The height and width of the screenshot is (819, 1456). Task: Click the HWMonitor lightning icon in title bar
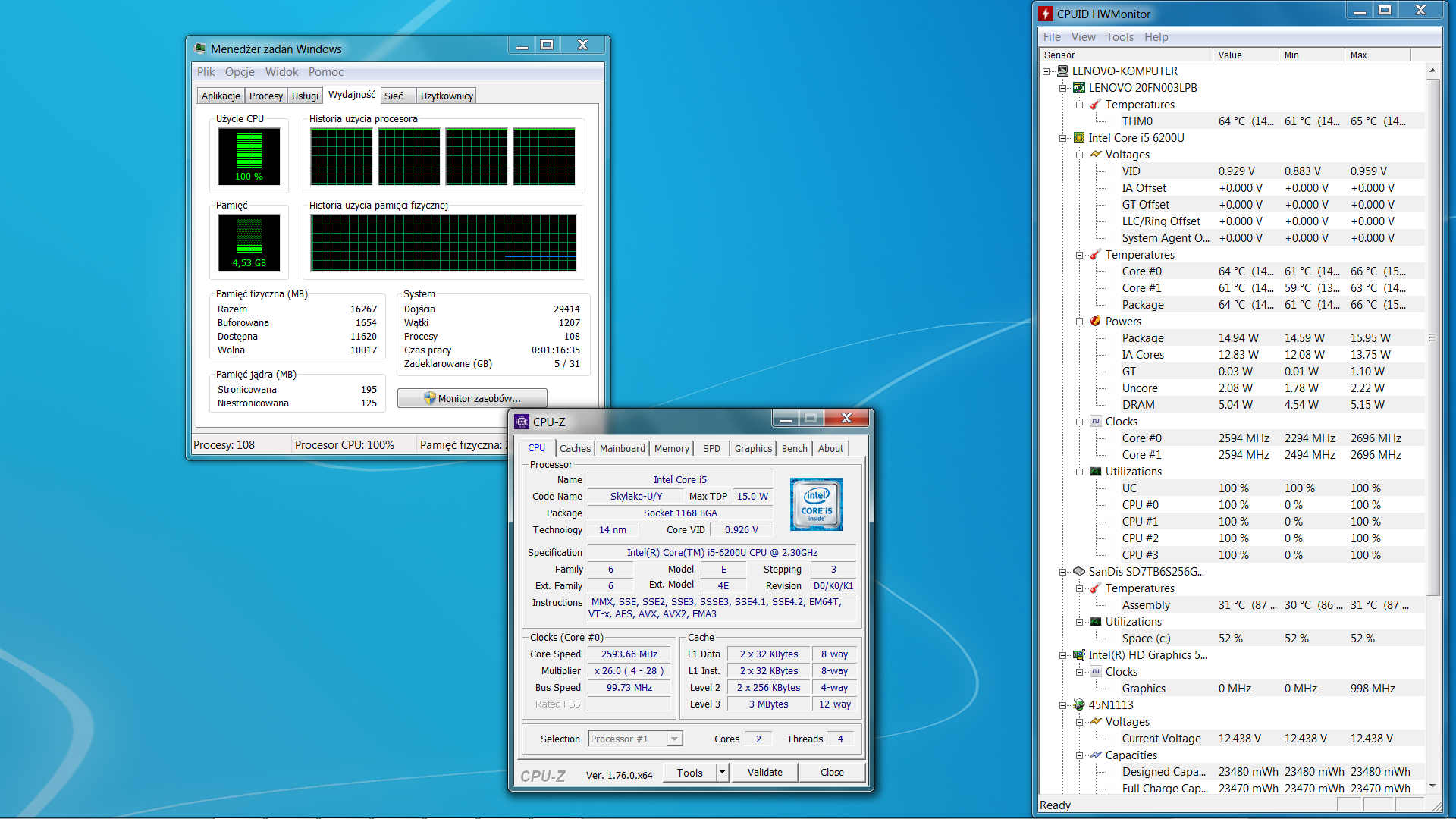click(1046, 14)
